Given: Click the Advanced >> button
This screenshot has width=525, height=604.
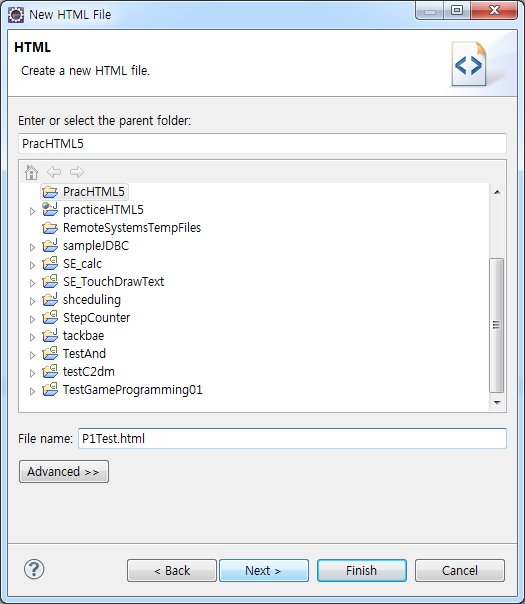Looking at the screenshot, I should (64, 471).
